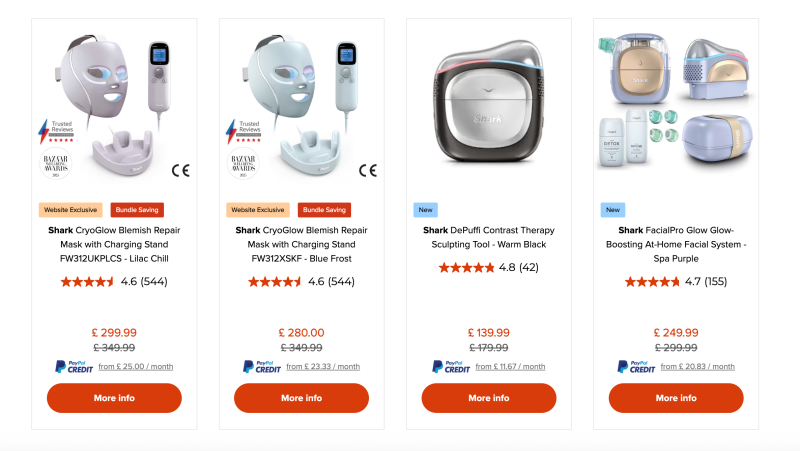The width and height of the screenshot is (800, 451).
Task: Click Trusted Reviews badge on Lilac Chill image
Action: (x=56, y=131)
